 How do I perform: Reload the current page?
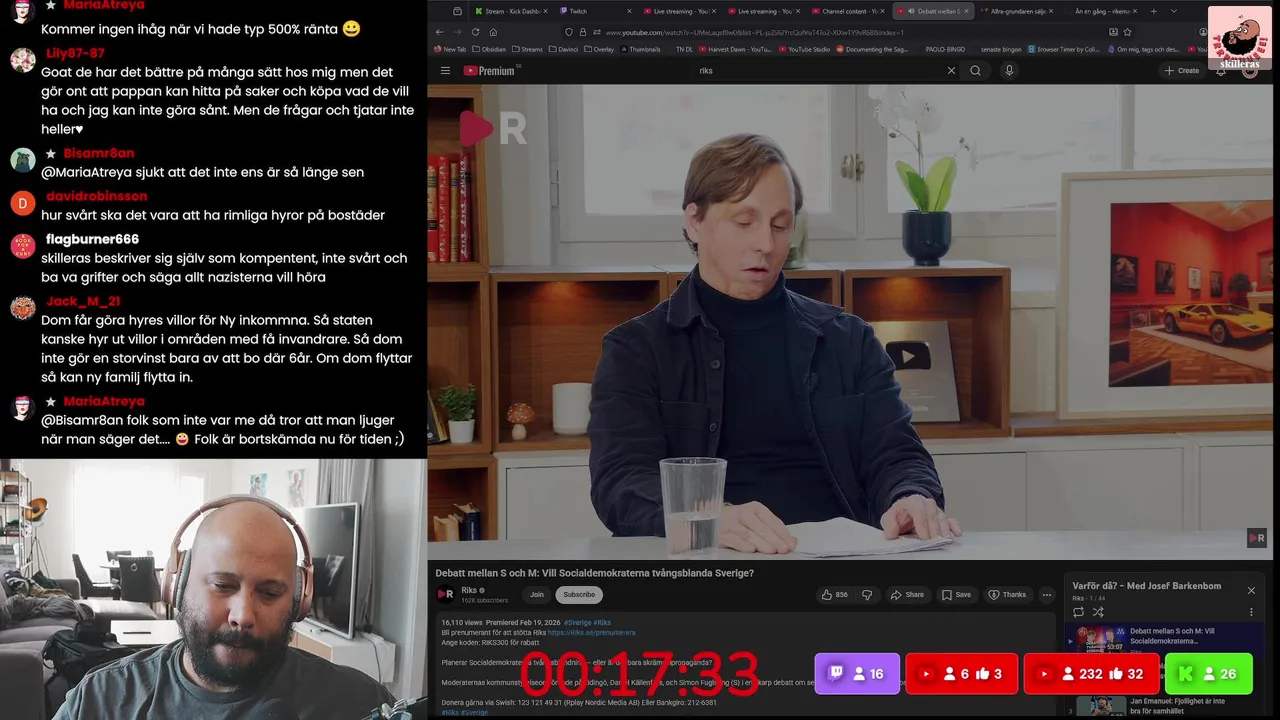point(475,32)
